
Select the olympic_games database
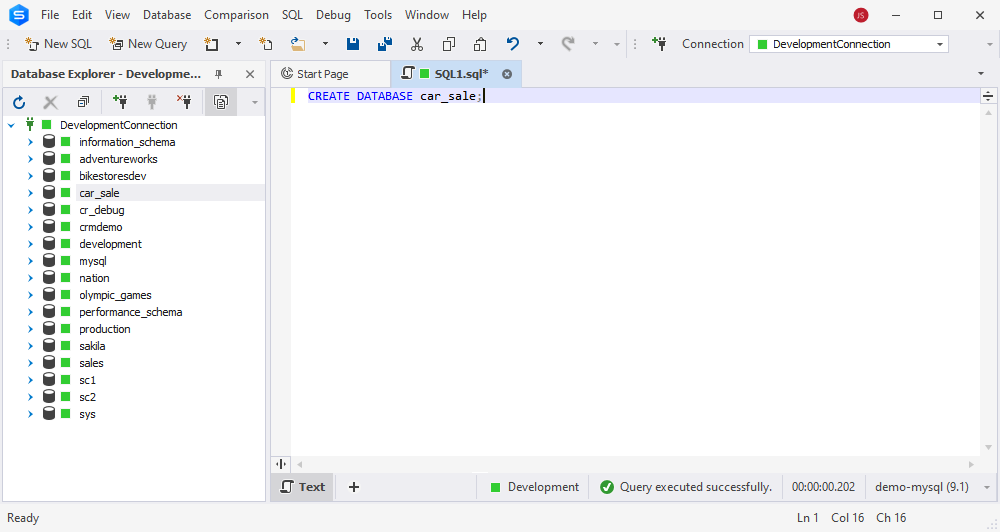click(115, 295)
